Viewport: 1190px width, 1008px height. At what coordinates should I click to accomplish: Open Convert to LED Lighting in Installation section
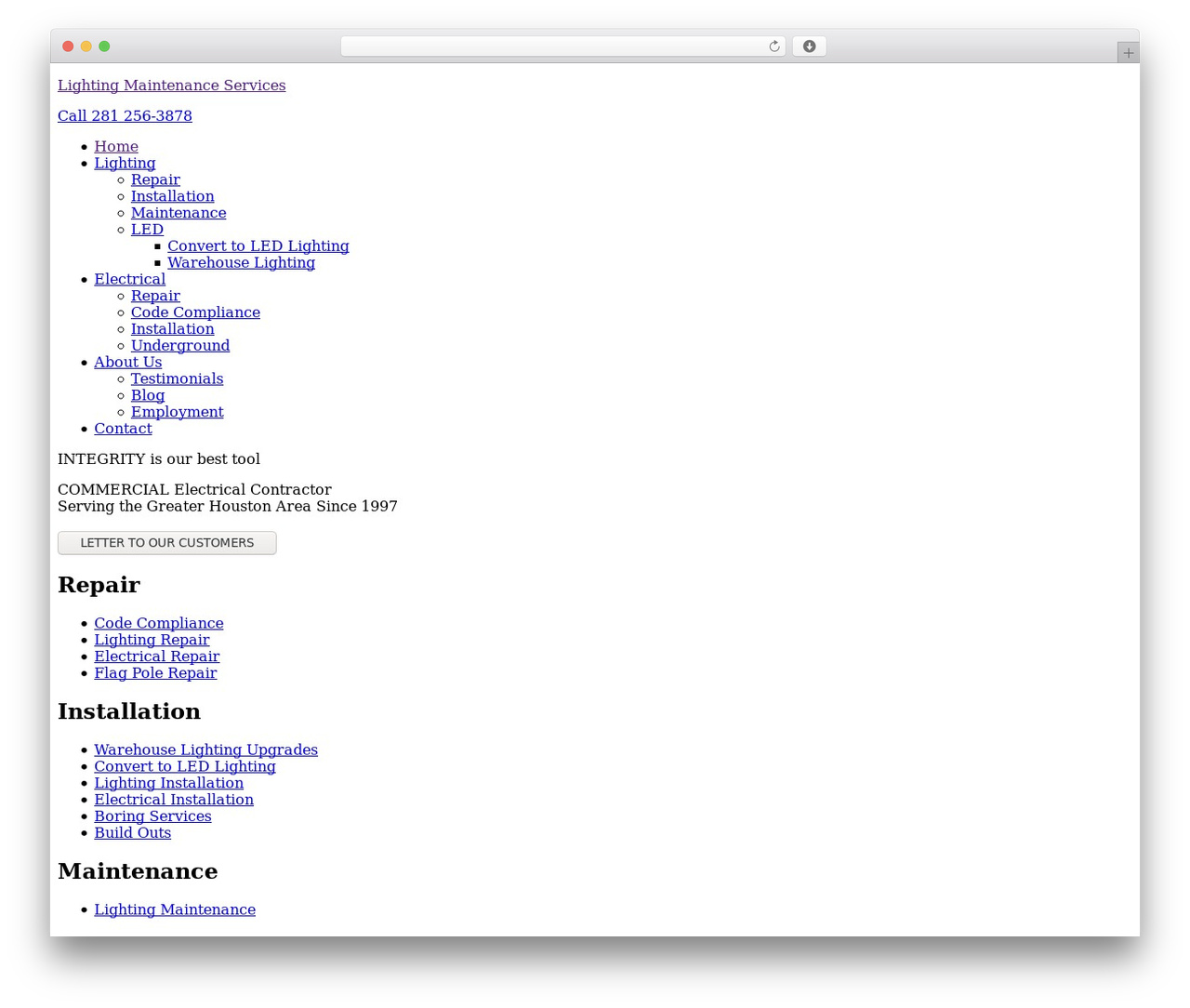(x=185, y=767)
